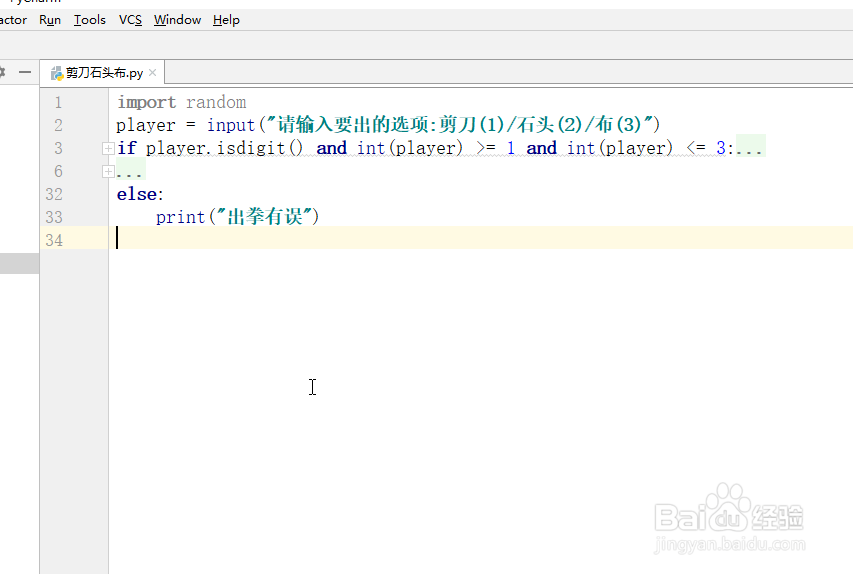Click line number 1 in gutter
Viewport: 853px width, 574px height.
tap(58, 102)
